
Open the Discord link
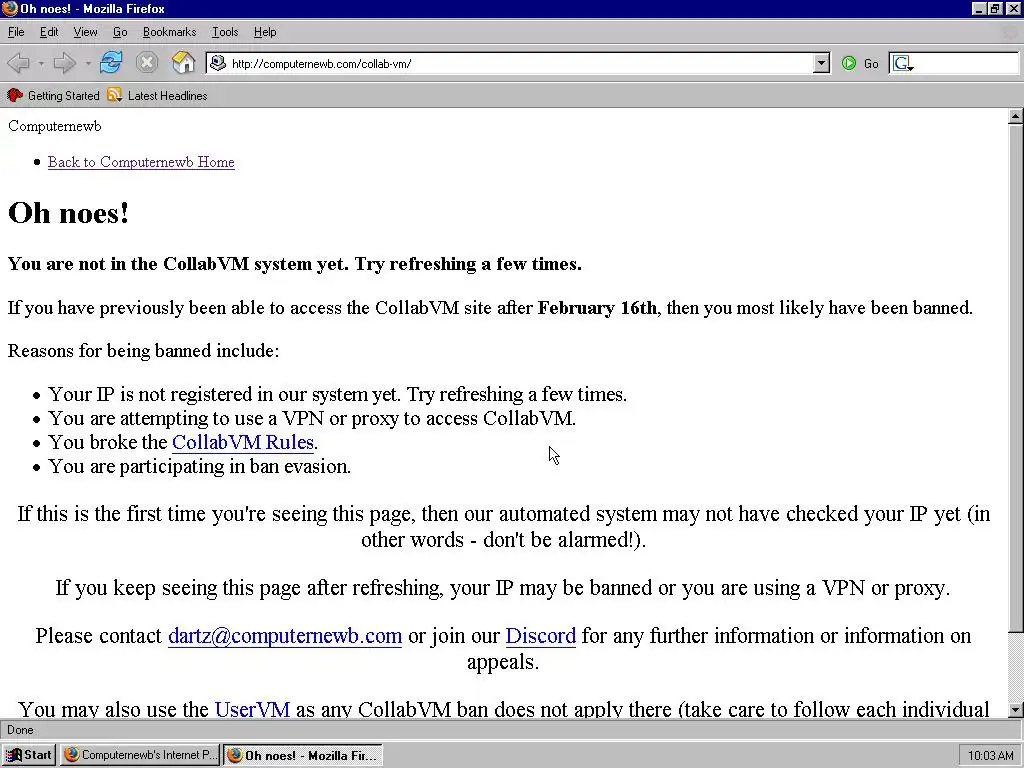click(x=541, y=635)
